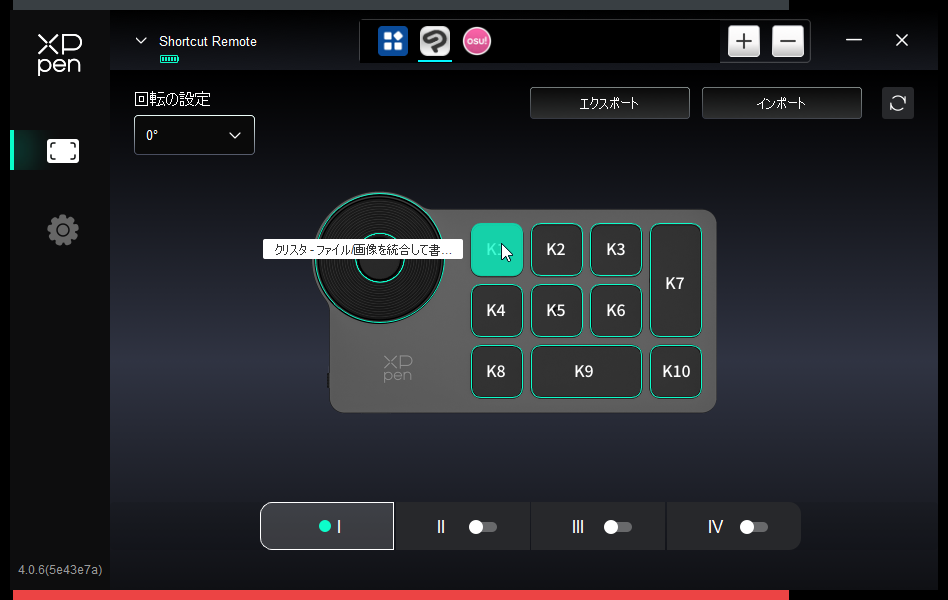The width and height of the screenshot is (948, 600).
Task: Select the K9 wide key
Action: click(x=585, y=371)
